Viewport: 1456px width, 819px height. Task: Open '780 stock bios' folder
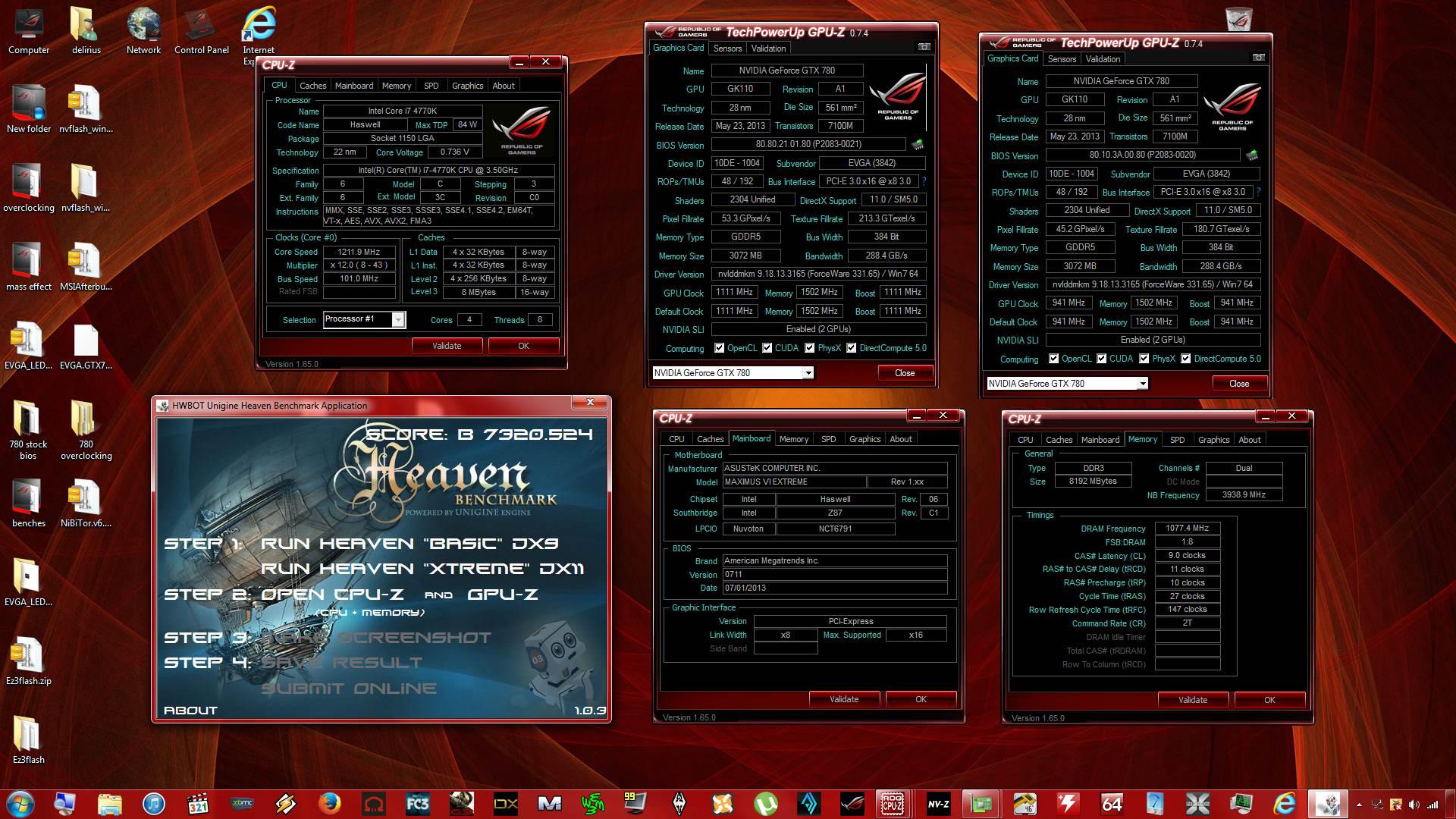(28, 431)
